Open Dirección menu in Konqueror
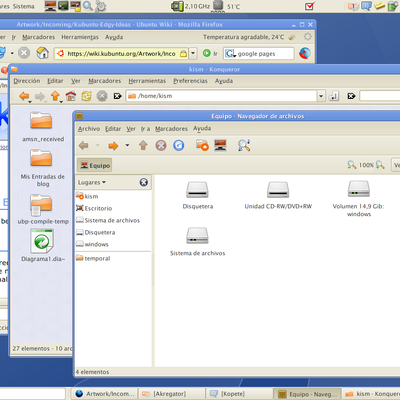The image size is (400, 400). coord(27,81)
